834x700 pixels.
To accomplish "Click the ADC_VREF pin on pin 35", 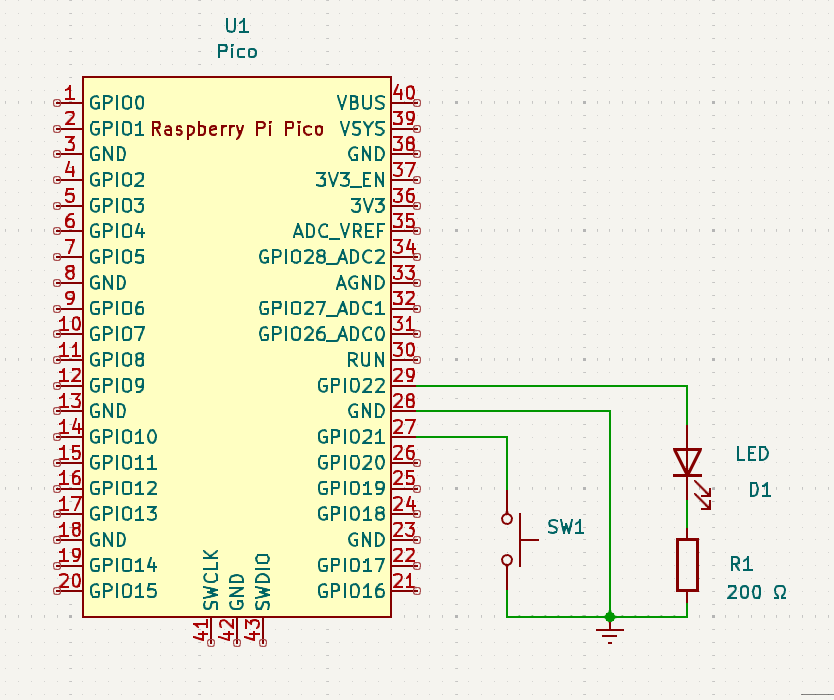I will pyautogui.click(x=405, y=231).
